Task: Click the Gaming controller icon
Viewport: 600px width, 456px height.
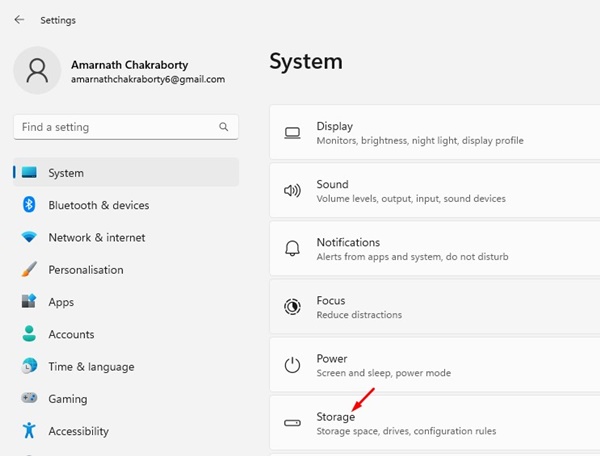Action: (x=29, y=399)
